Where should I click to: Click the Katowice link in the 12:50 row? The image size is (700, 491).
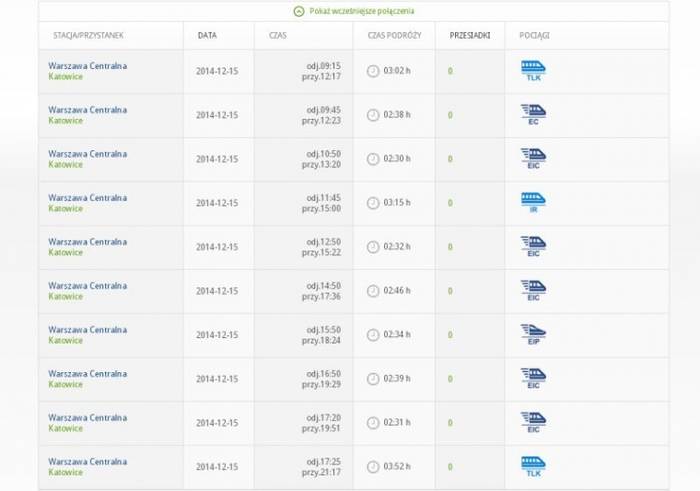point(66,252)
